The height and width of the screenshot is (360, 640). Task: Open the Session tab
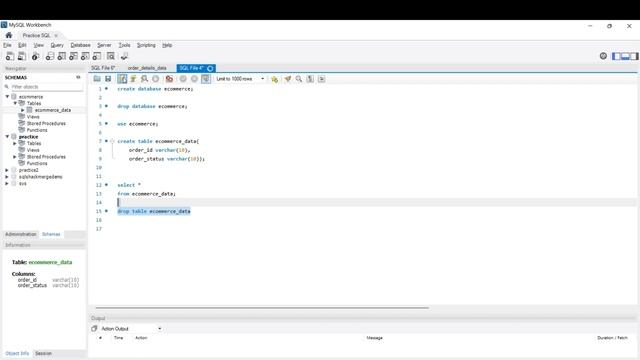pyautogui.click(x=43, y=353)
